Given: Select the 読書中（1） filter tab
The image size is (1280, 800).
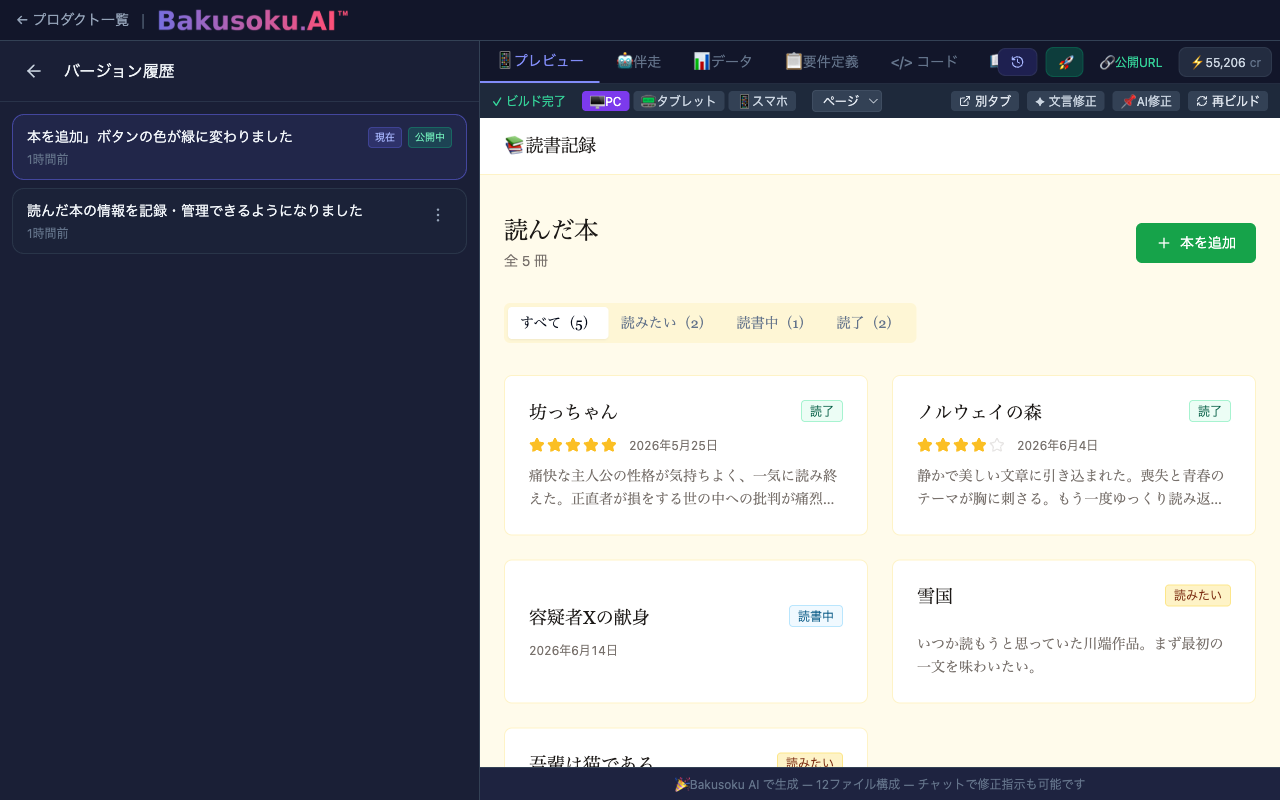Looking at the screenshot, I should coord(771,323).
